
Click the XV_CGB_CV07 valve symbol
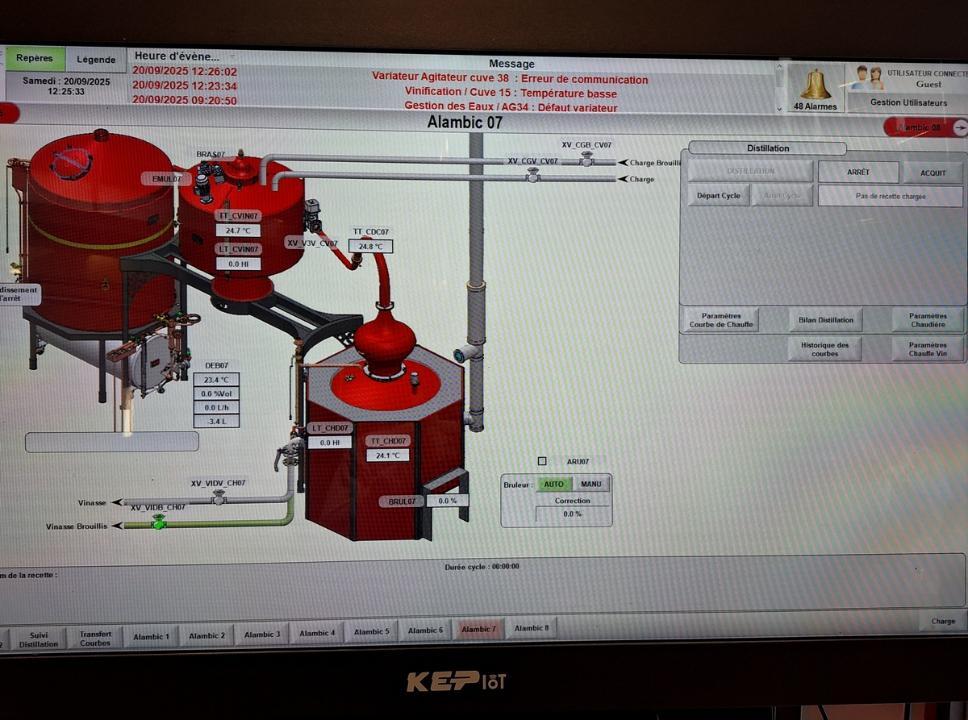click(586, 159)
